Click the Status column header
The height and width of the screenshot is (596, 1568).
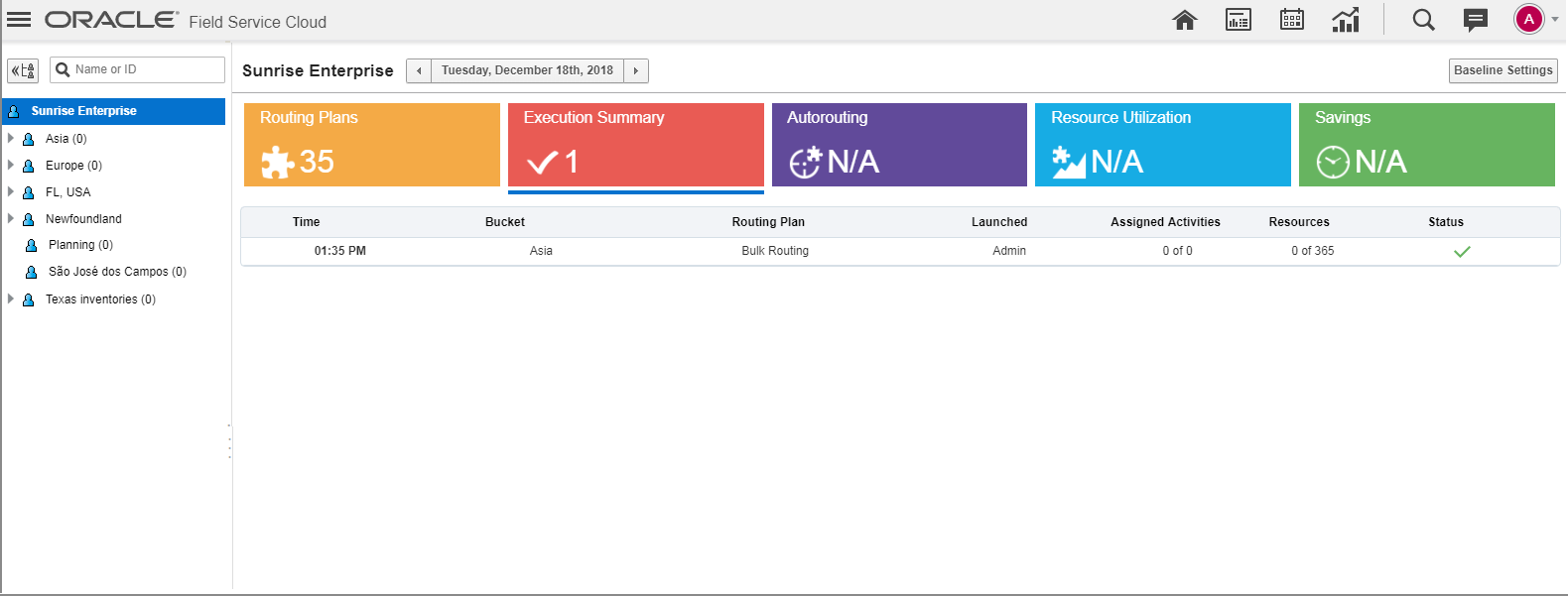[x=1446, y=222]
